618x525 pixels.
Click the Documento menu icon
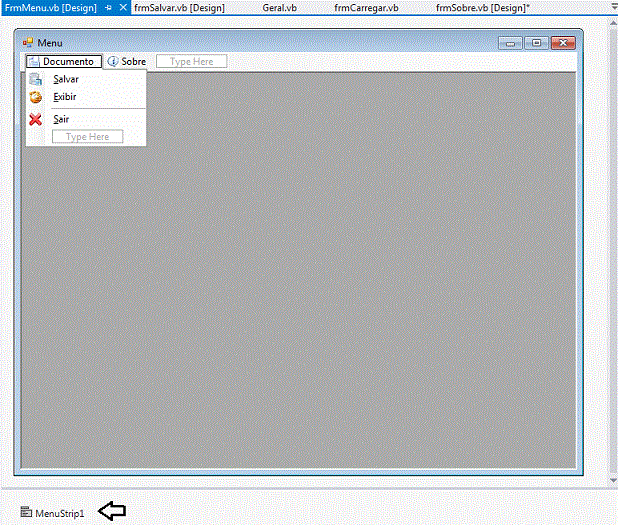point(34,61)
